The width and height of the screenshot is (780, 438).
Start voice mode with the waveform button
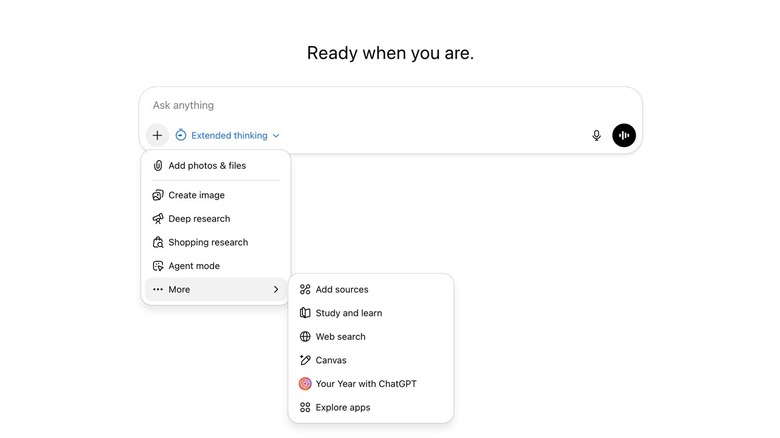tap(624, 135)
